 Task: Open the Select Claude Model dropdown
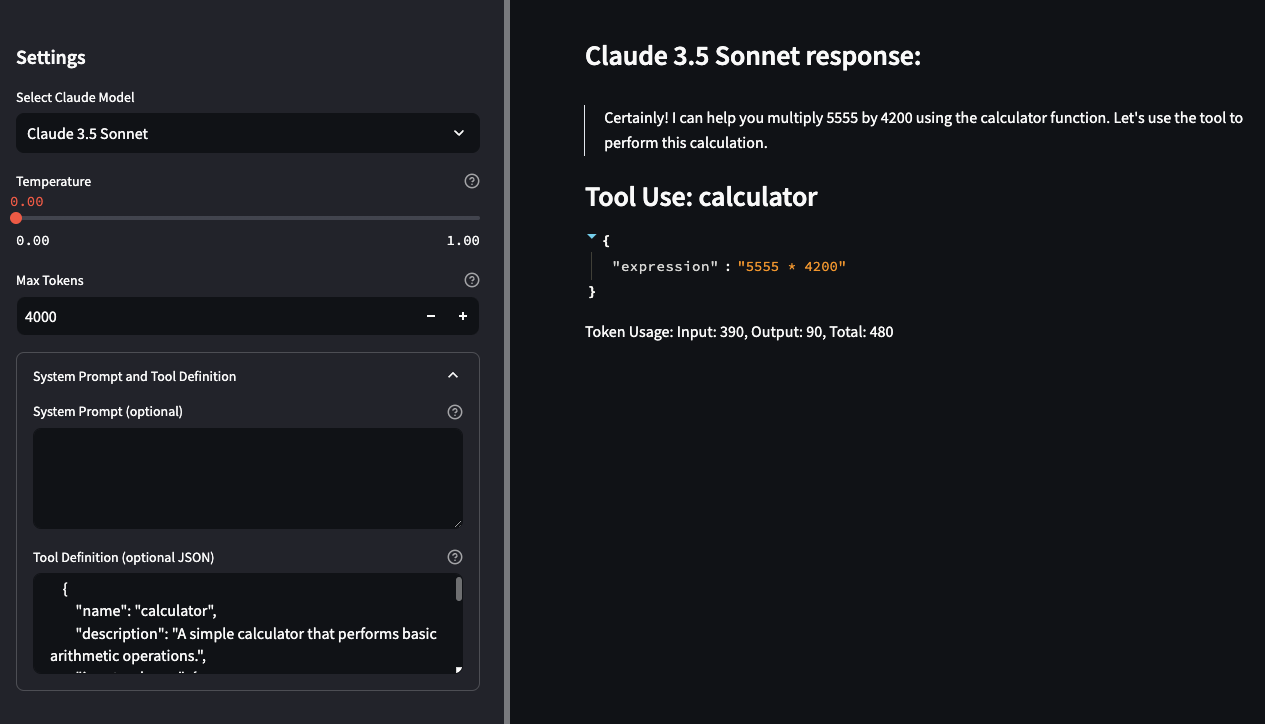(248, 133)
